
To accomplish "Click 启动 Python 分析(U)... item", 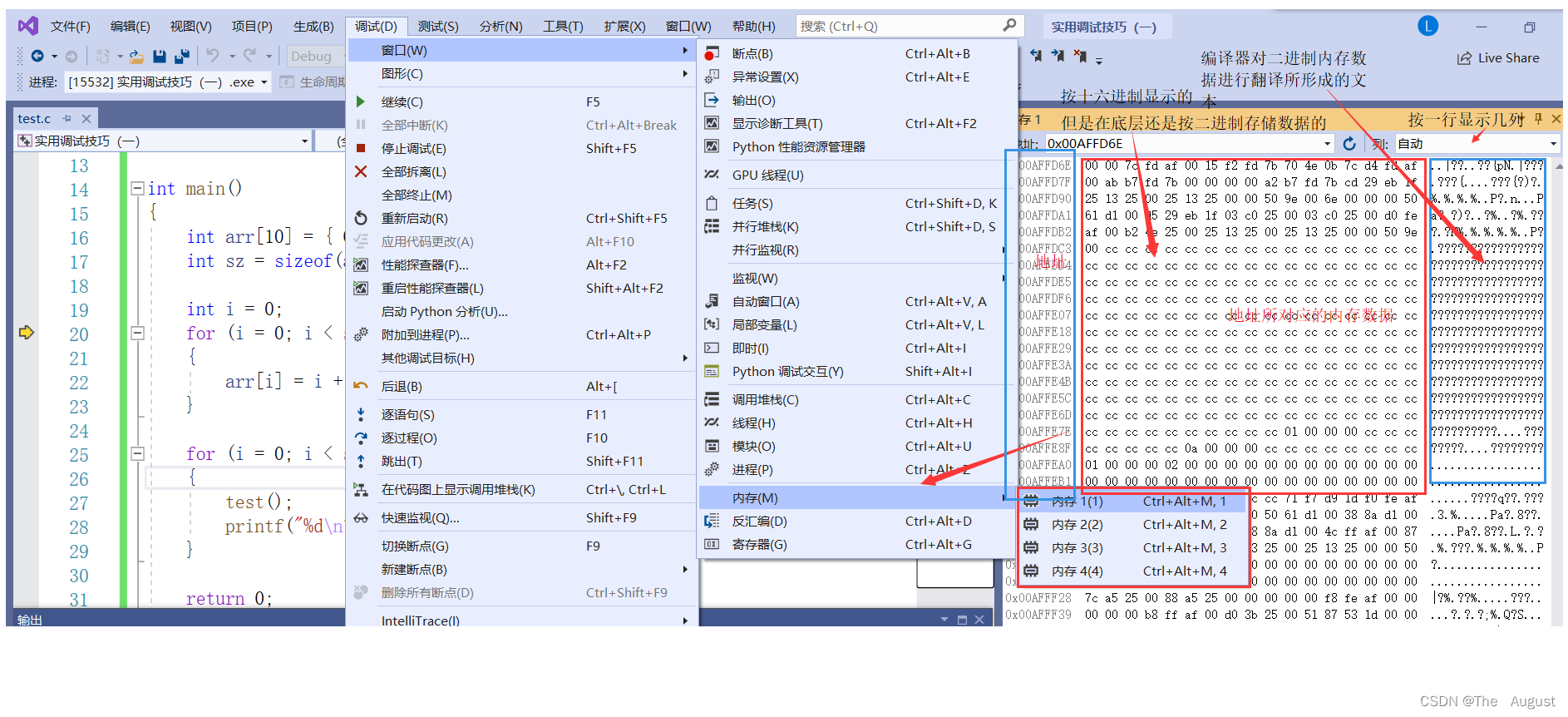I will point(521,311).
